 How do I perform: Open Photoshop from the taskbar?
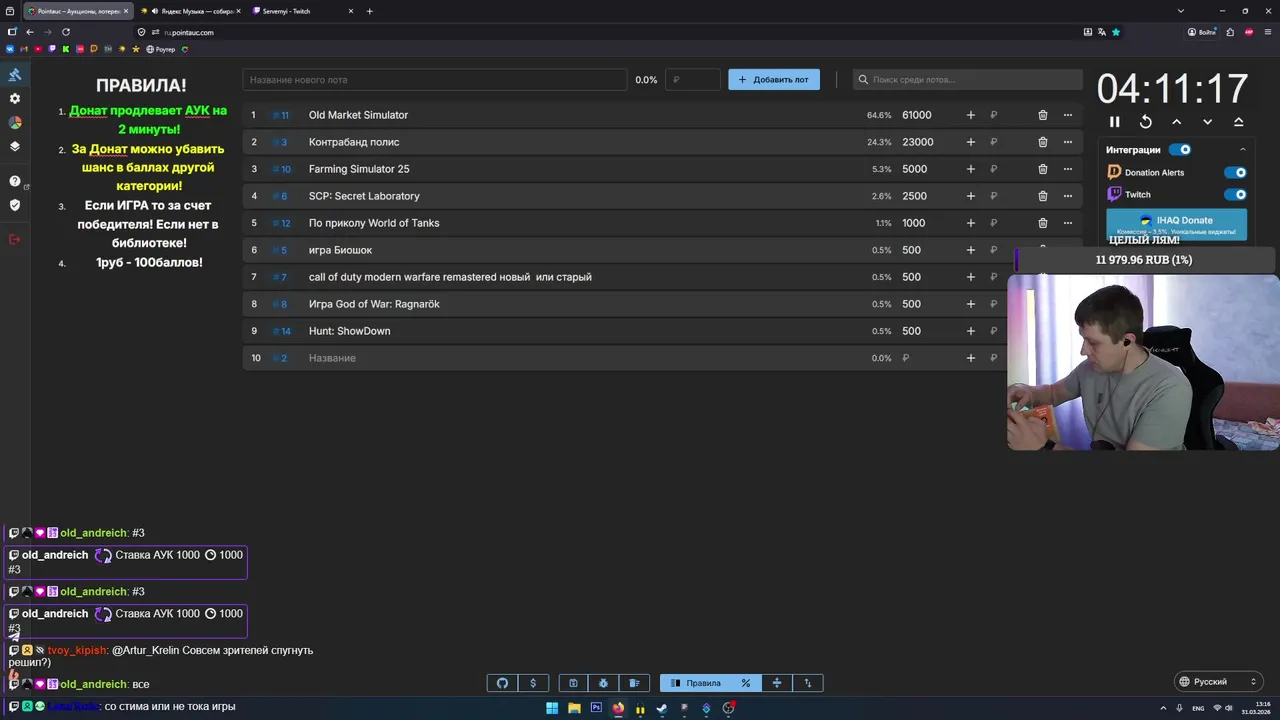tap(596, 708)
